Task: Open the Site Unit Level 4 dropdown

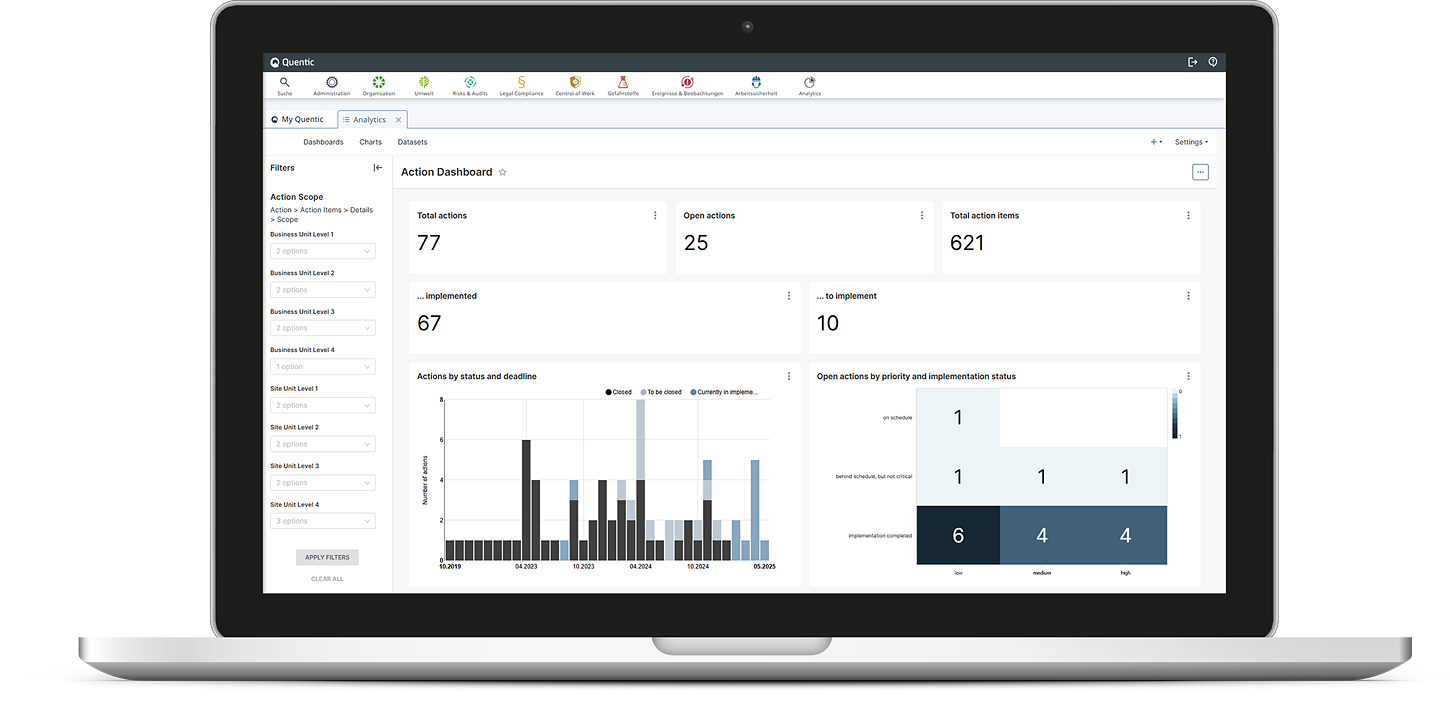Action: [323, 521]
